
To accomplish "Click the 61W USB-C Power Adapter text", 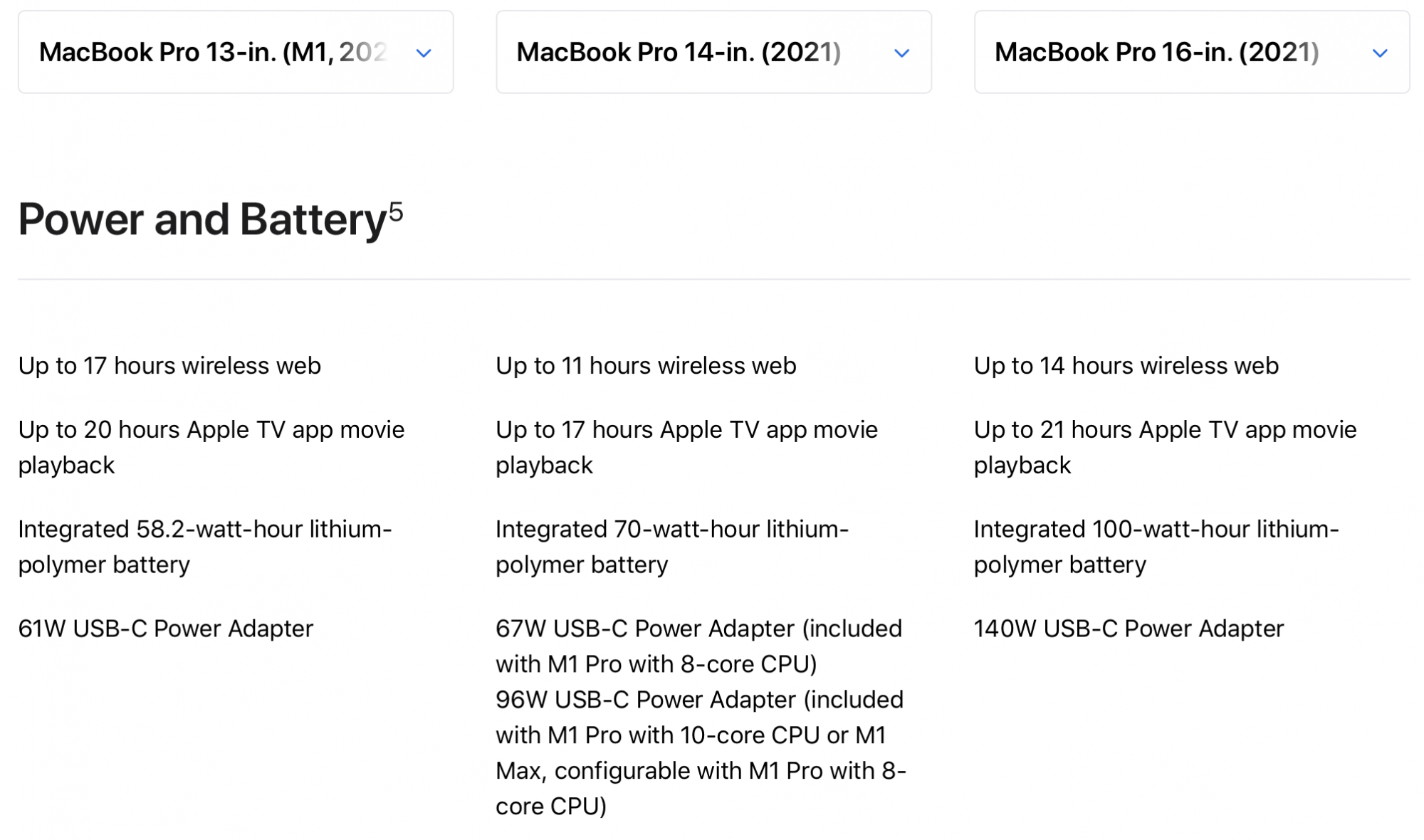I will 166,629.
